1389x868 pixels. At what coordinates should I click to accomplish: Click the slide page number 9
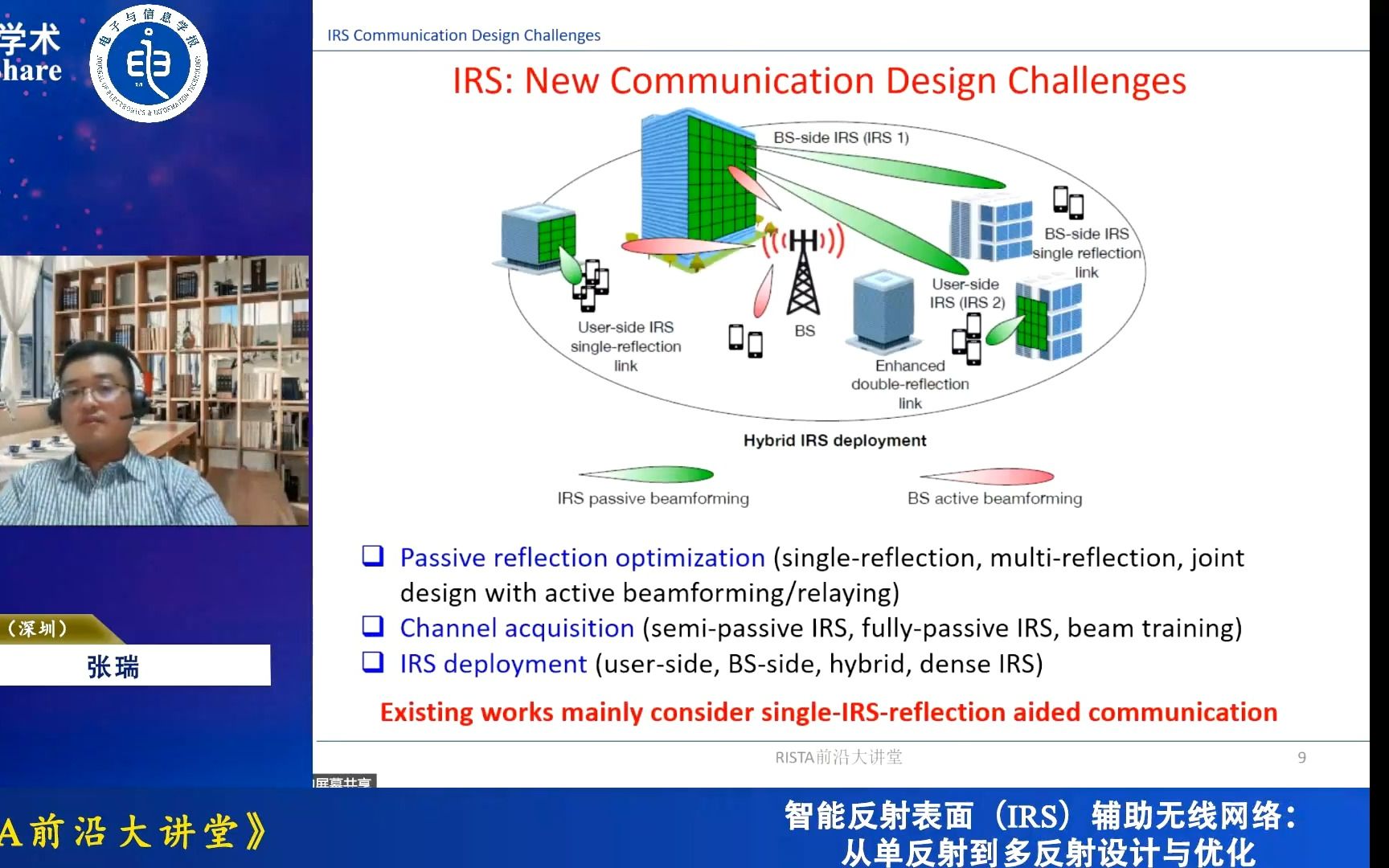(x=1301, y=757)
